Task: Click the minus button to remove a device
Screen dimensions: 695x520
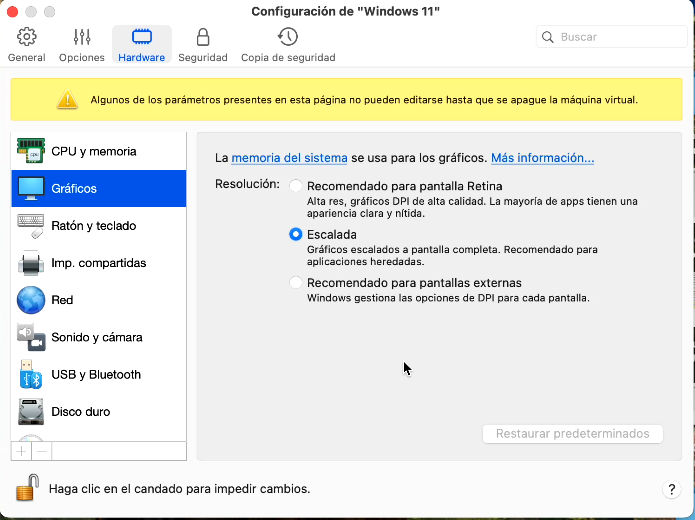Action: (42, 452)
